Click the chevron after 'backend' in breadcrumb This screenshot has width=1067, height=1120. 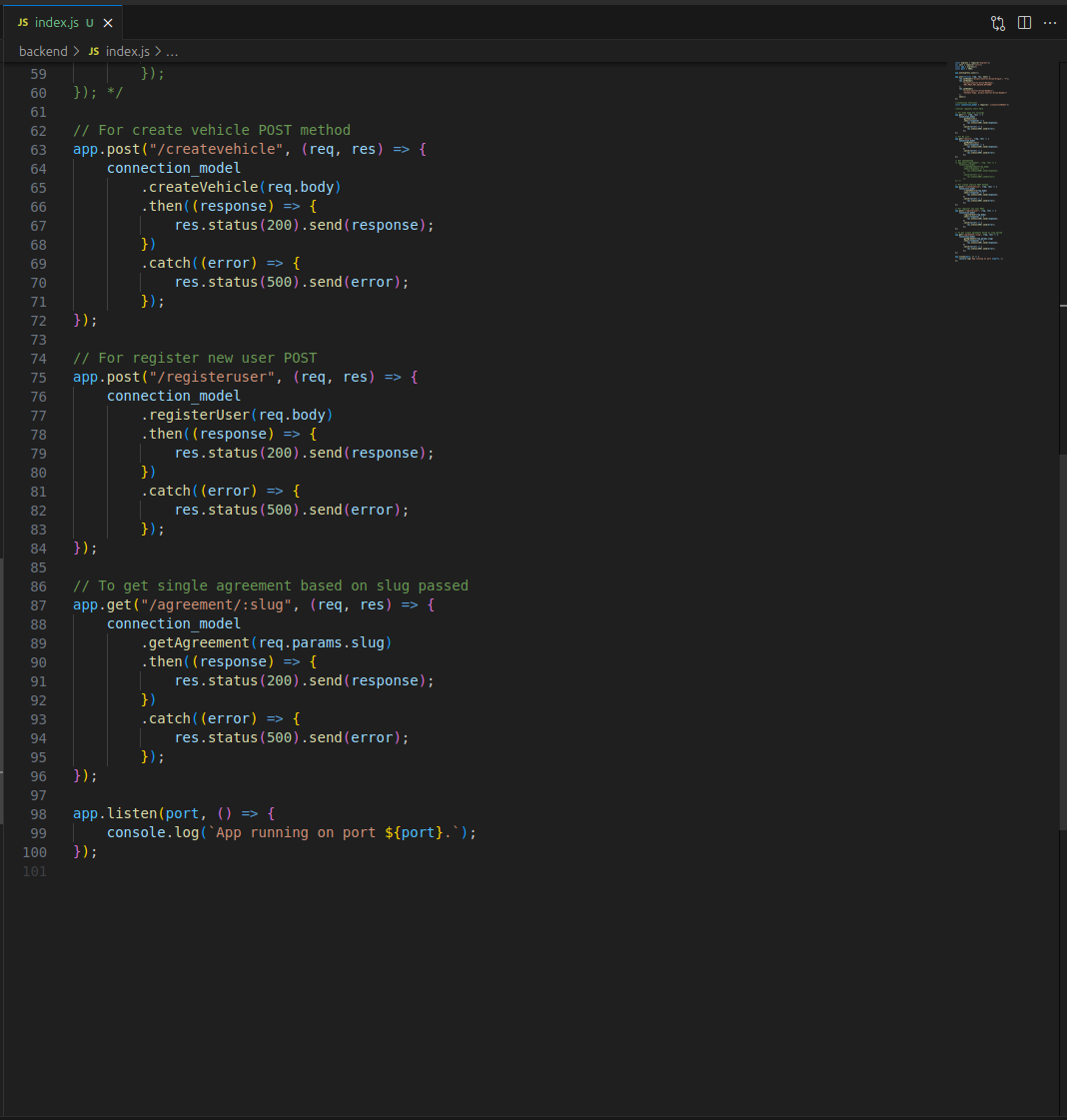point(77,51)
